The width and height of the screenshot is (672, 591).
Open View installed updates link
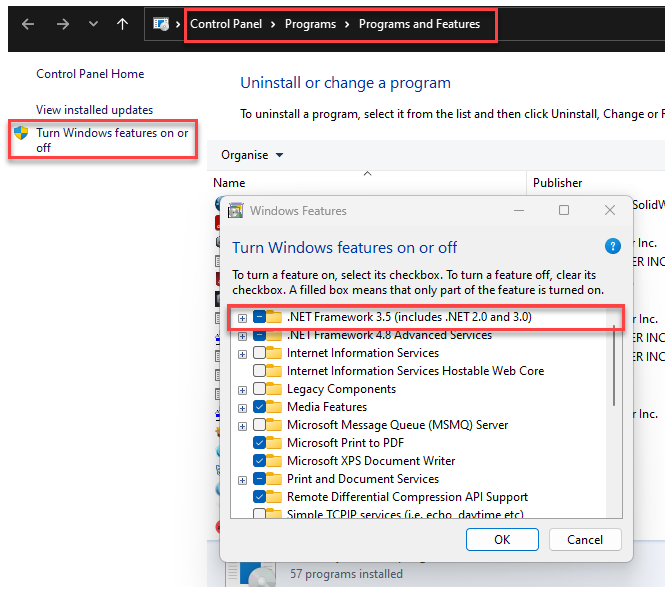94,110
